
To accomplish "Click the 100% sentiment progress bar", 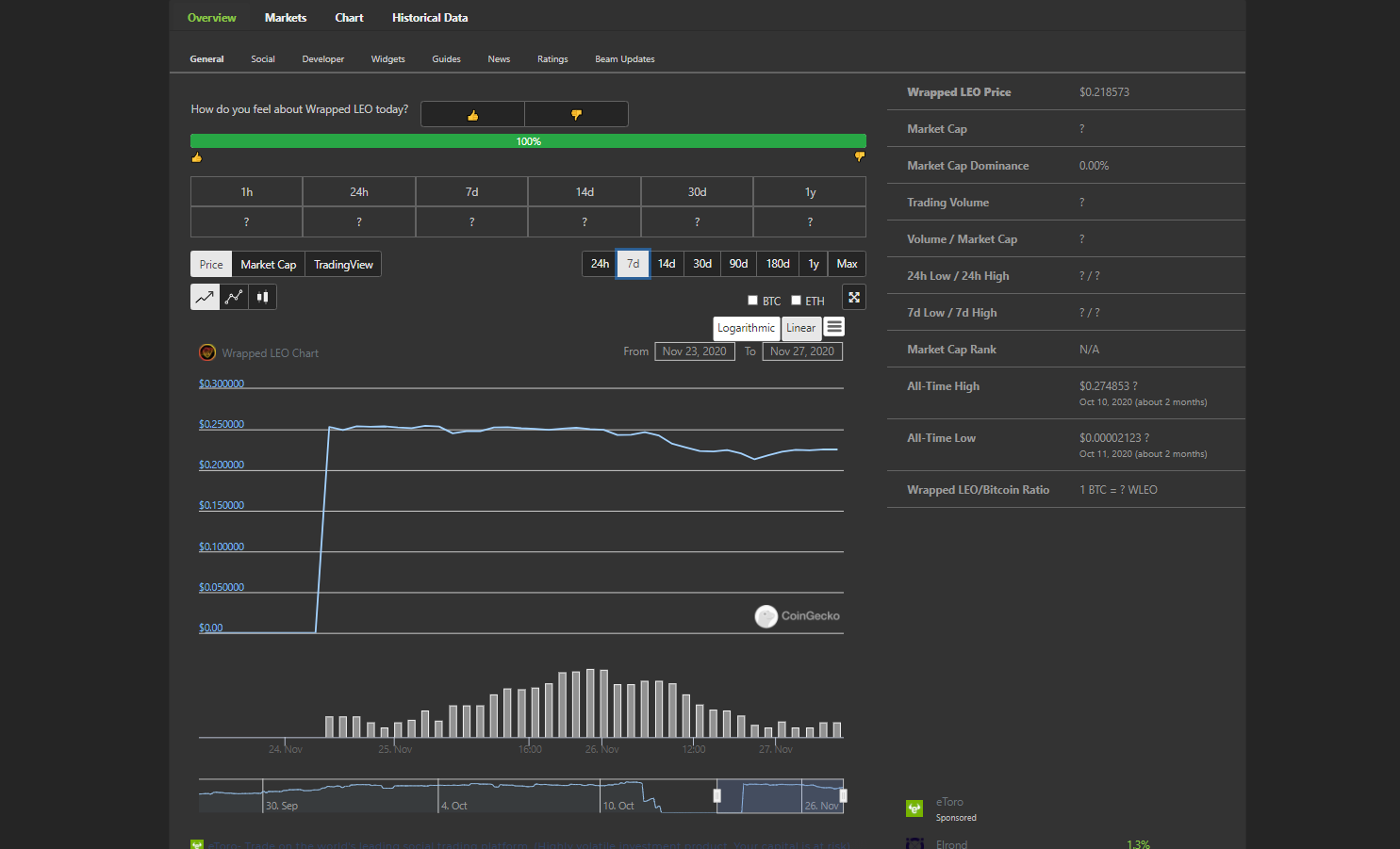I will (x=528, y=141).
